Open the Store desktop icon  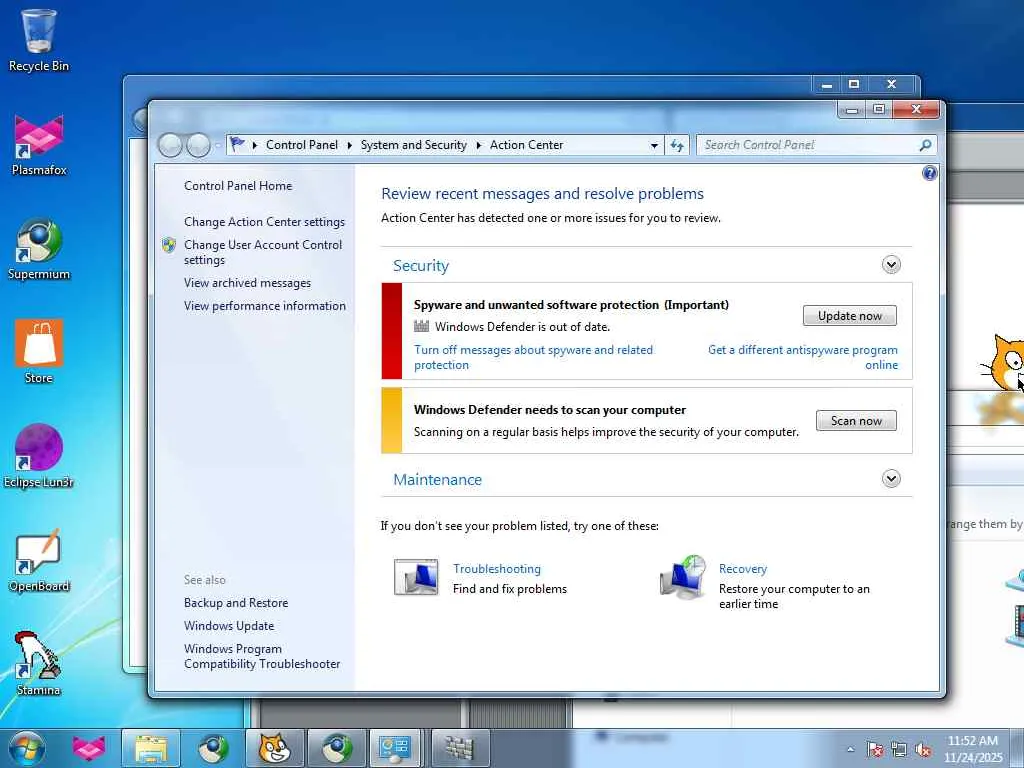tap(39, 351)
